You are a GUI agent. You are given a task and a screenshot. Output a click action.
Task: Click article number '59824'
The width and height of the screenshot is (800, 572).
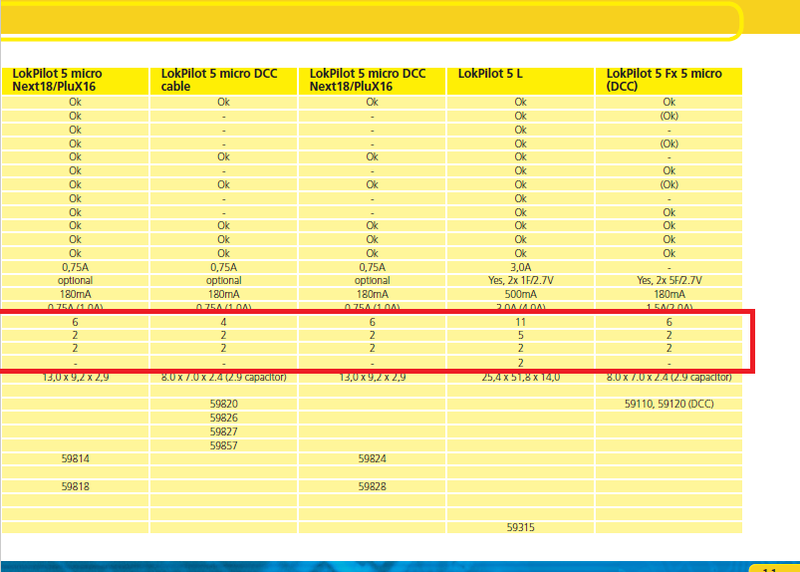372,459
